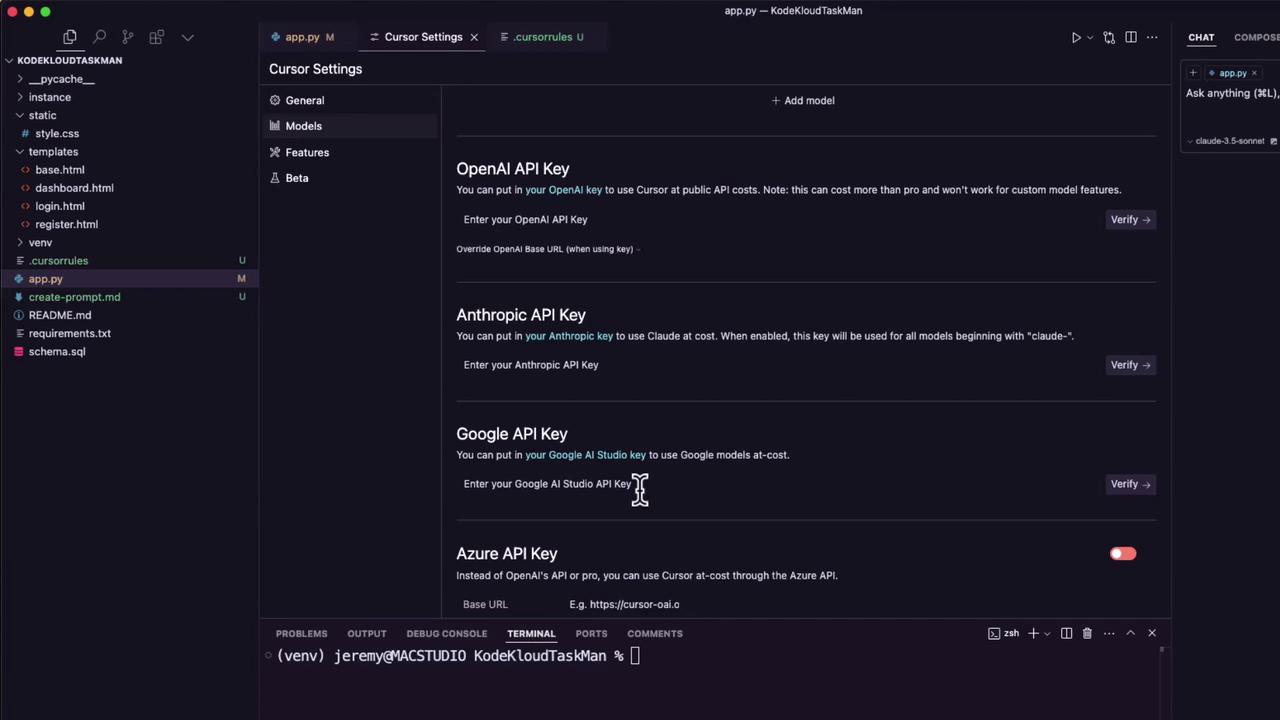Viewport: 1280px width, 720px height.
Task: Run the Python file with the play icon
Action: (1076, 37)
